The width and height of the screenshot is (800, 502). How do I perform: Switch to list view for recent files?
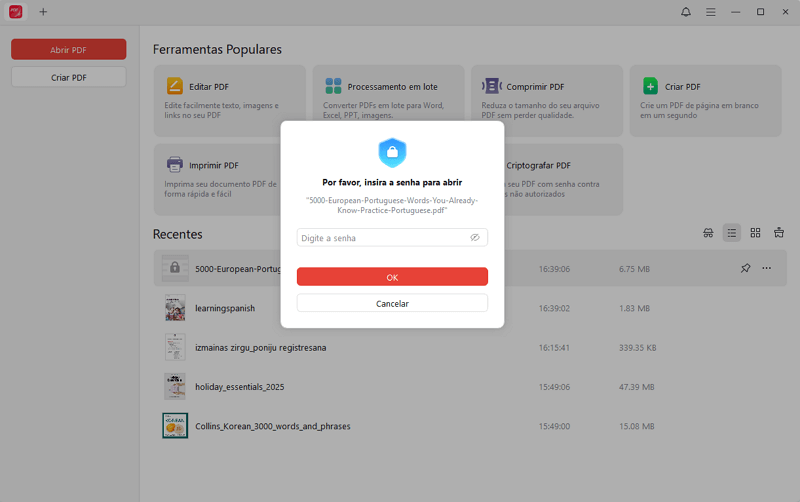coord(732,233)
